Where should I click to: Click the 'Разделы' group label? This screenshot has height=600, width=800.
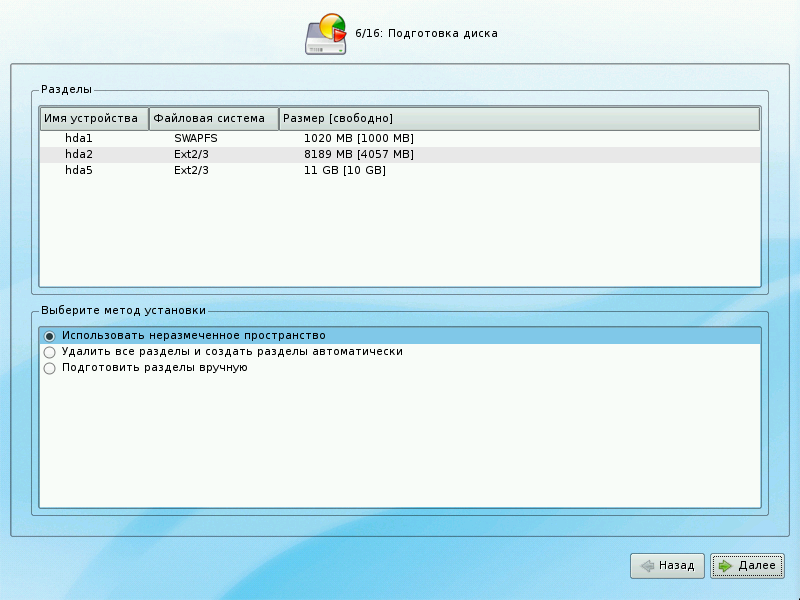[x=66, y=90]
